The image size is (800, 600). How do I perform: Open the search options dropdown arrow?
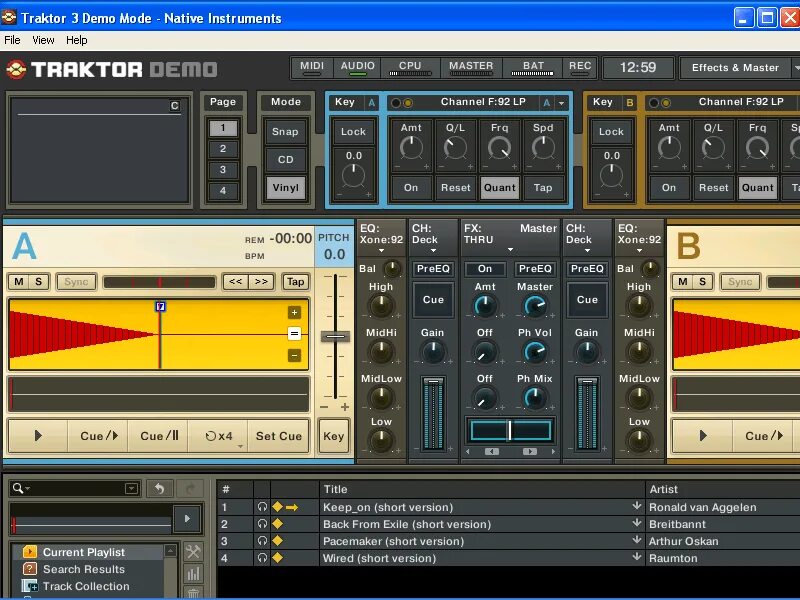(x=131, y=487)
